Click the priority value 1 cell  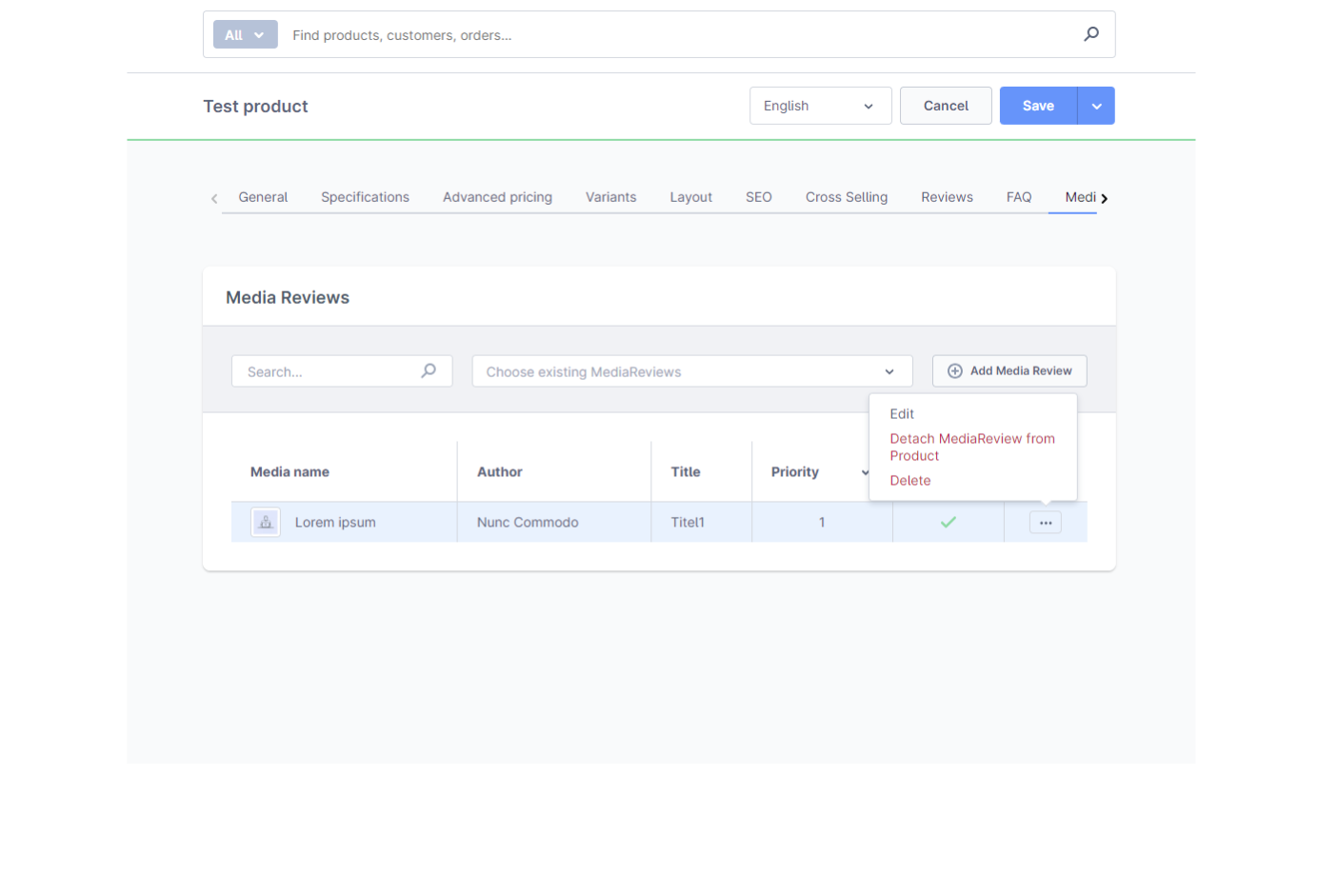822,522
